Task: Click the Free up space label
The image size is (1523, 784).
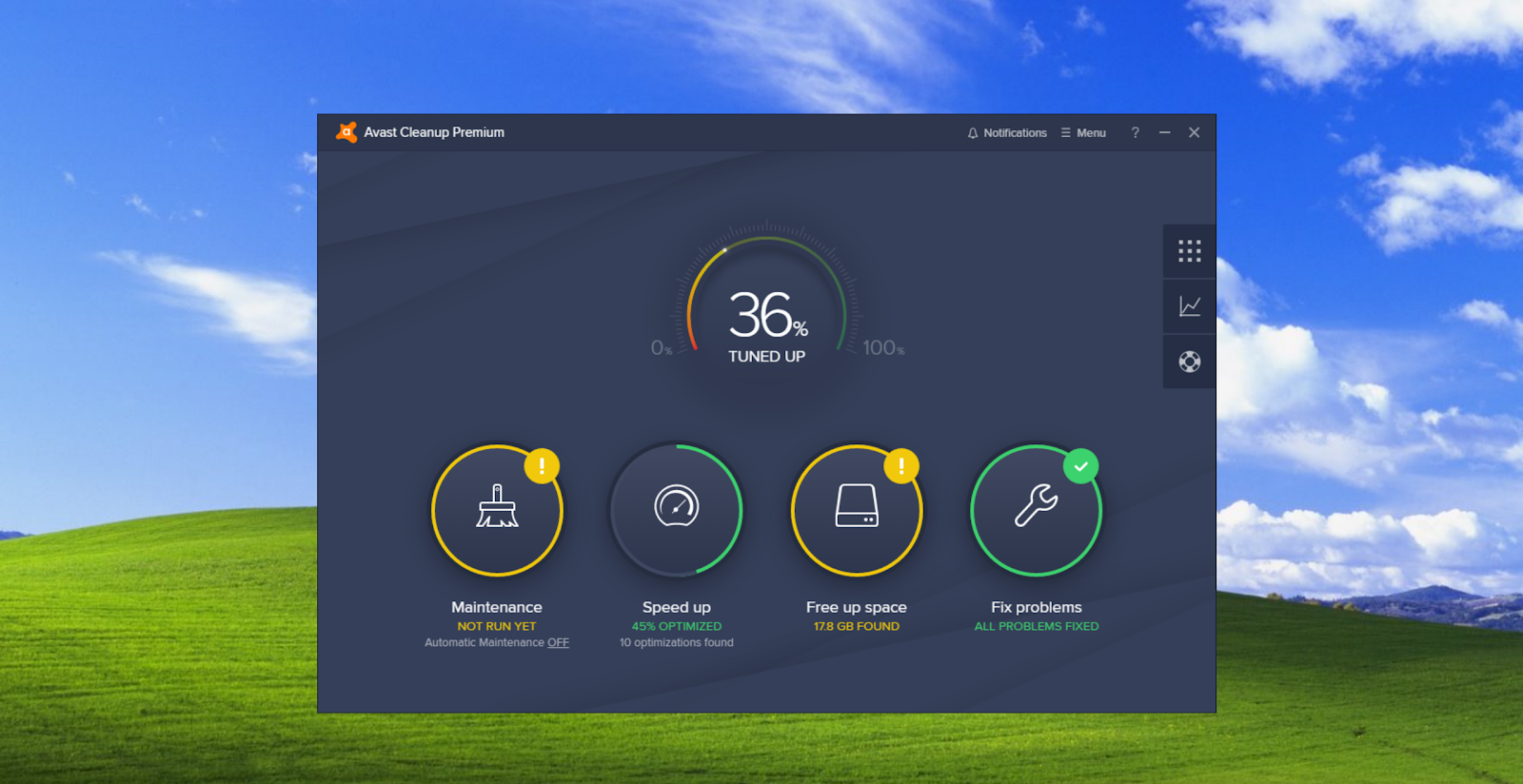Action: (857, 607)
